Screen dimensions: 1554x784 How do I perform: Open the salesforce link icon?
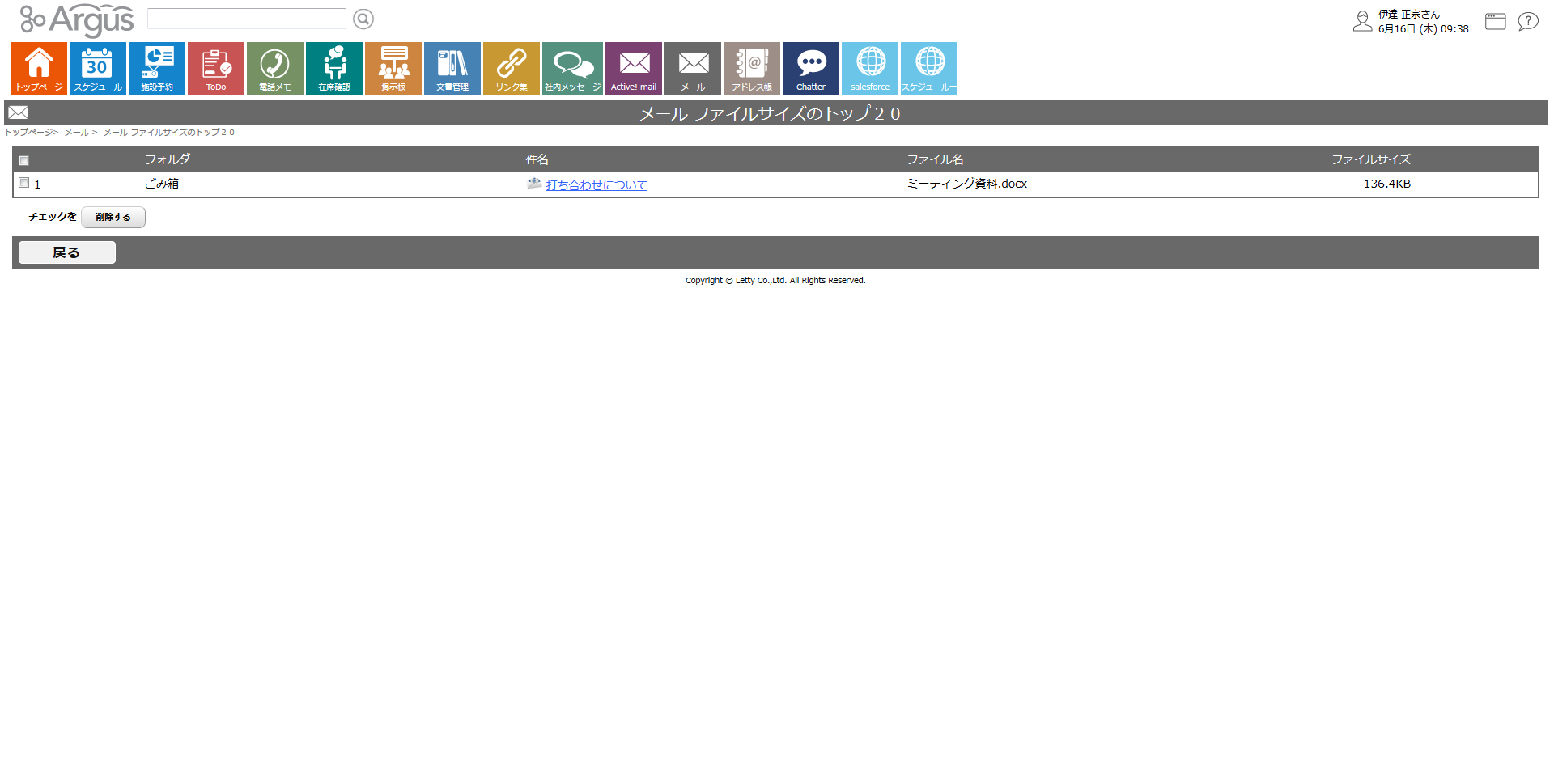870,69
